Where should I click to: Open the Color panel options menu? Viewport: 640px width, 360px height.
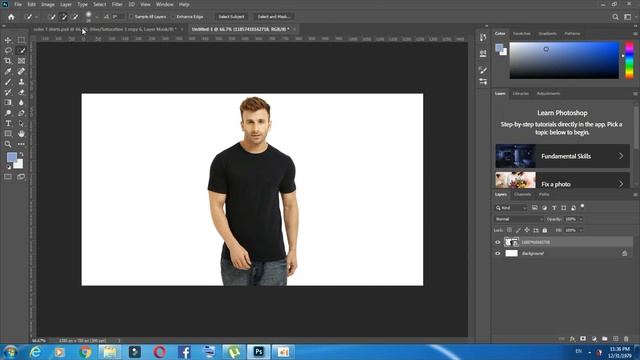(635, 33)
